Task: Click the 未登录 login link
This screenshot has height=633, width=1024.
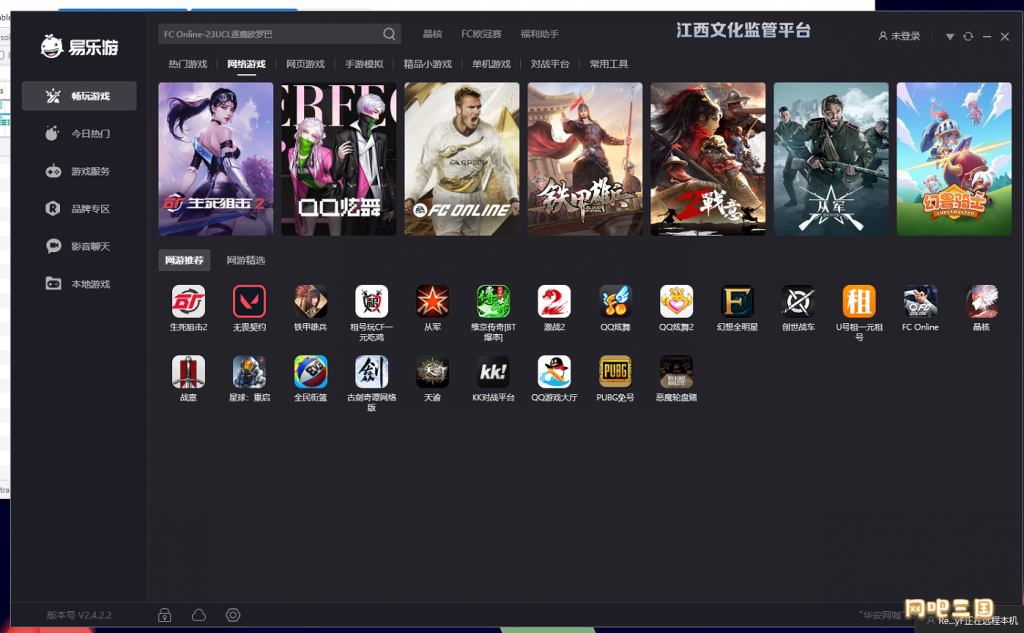Action: pyautogui.click(x=899, y=37)
